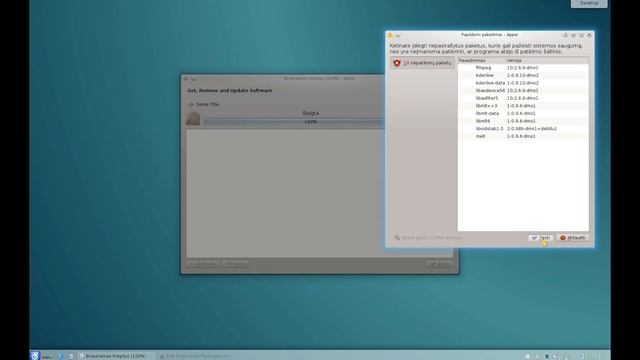Select the libmlt-data package row

(523, 113)
